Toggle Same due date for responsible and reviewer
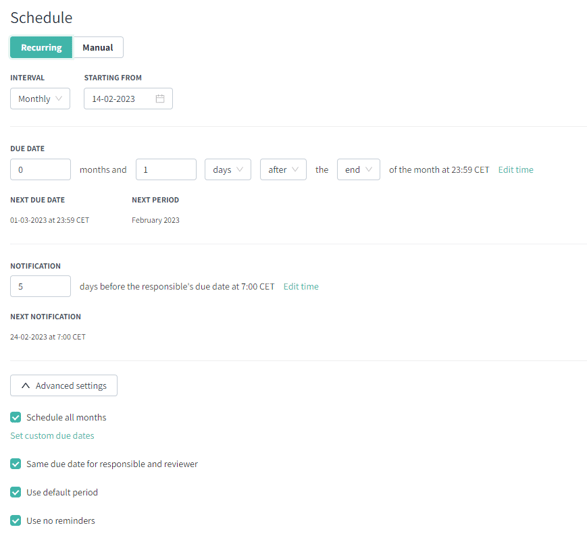This screenshot has width=587, height=542. pos(16,464)
